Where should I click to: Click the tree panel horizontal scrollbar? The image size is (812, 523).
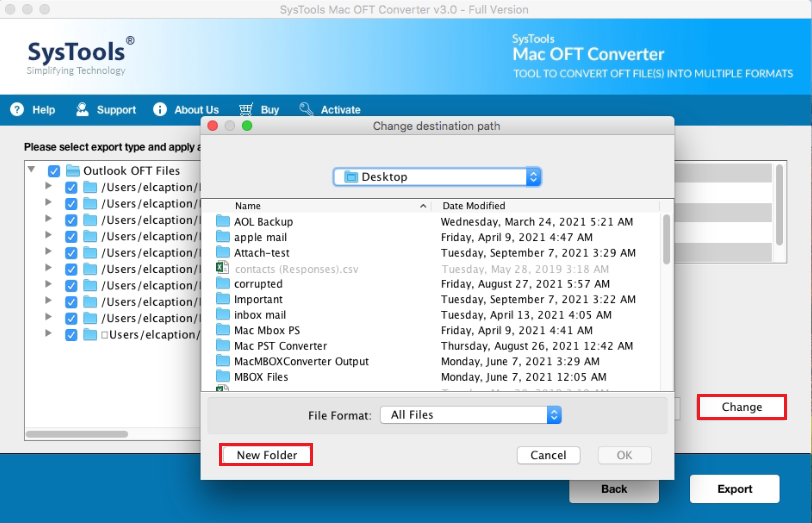tap(77, 434)
